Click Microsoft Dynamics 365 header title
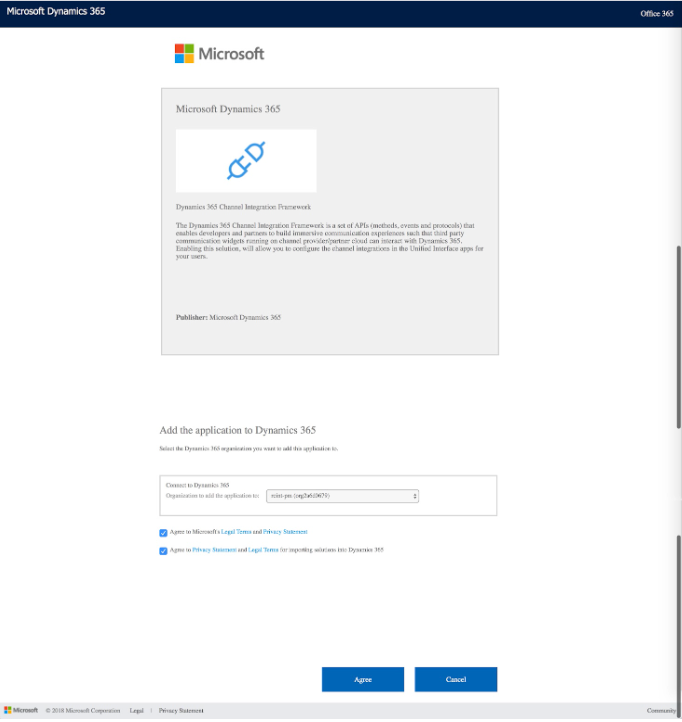Image resolution: width=682 pixels, height=722 pixels. (x=56, y=12)
